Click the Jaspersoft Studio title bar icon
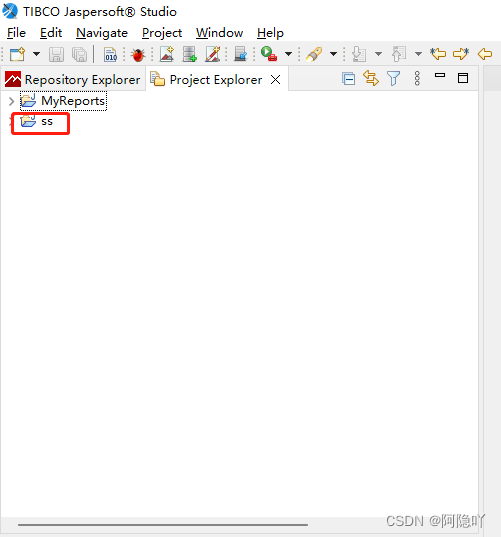The image size is (501, 537). tap(10, 11)
